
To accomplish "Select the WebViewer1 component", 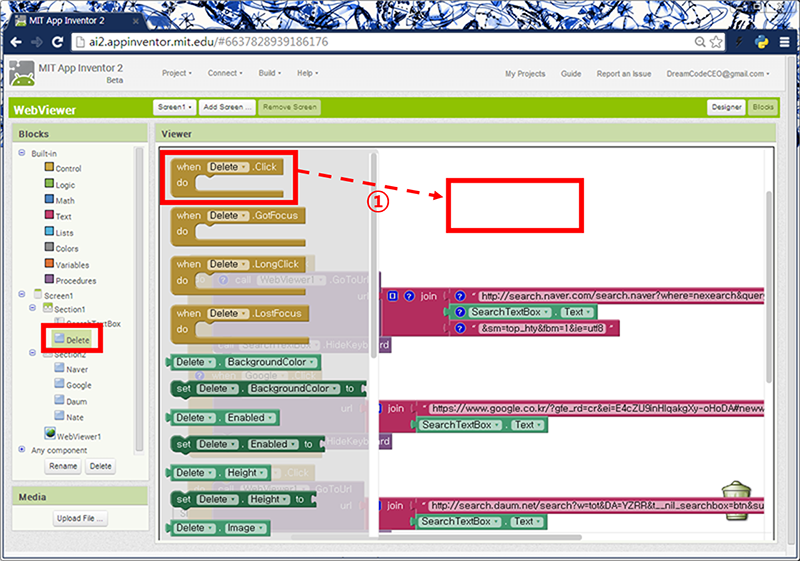I will [73, 435].
